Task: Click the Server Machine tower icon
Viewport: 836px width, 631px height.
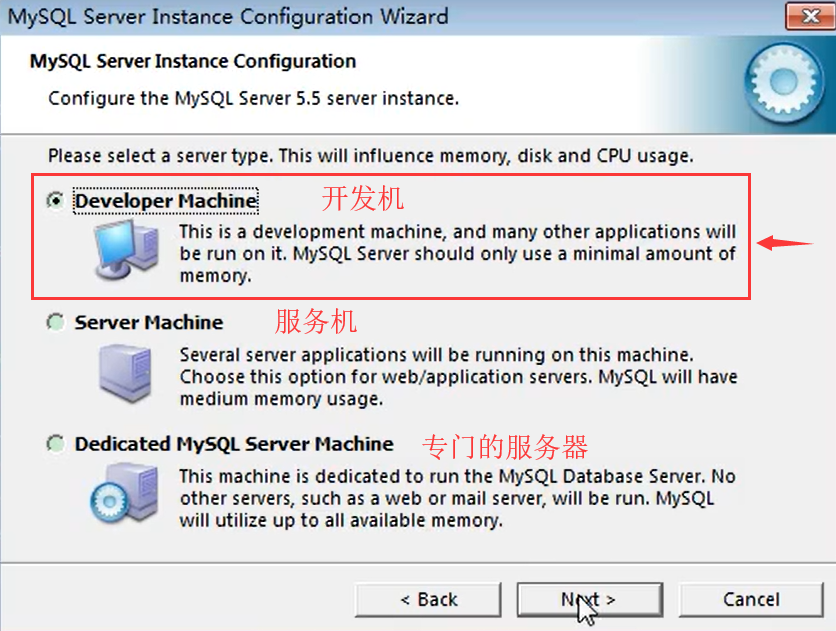Action: (x=126, y=373)
